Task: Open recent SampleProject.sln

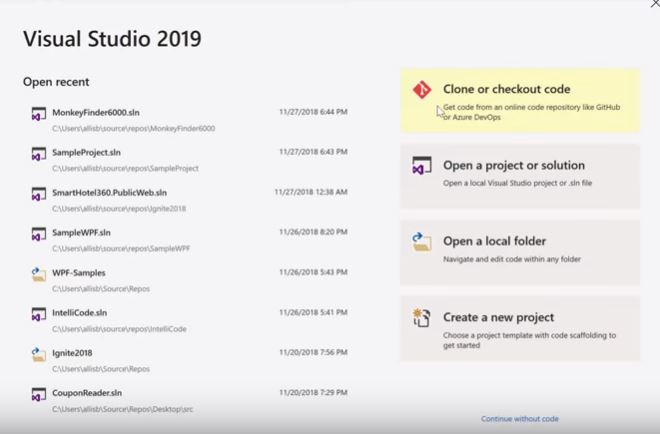Action: tap(188, 160)
